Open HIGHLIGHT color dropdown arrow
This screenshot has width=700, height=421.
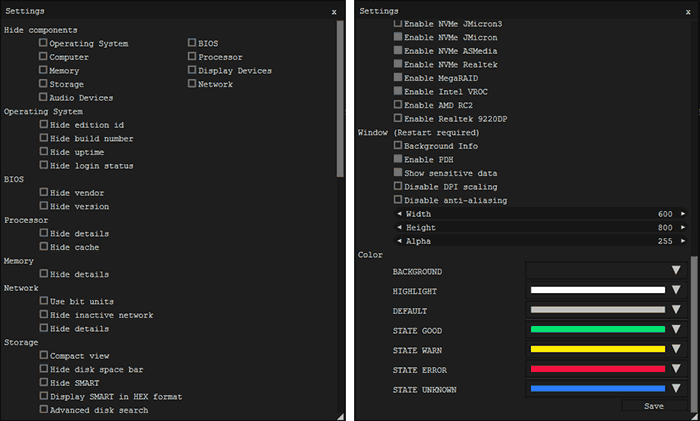pyautogui.click(x=676, y=290)
